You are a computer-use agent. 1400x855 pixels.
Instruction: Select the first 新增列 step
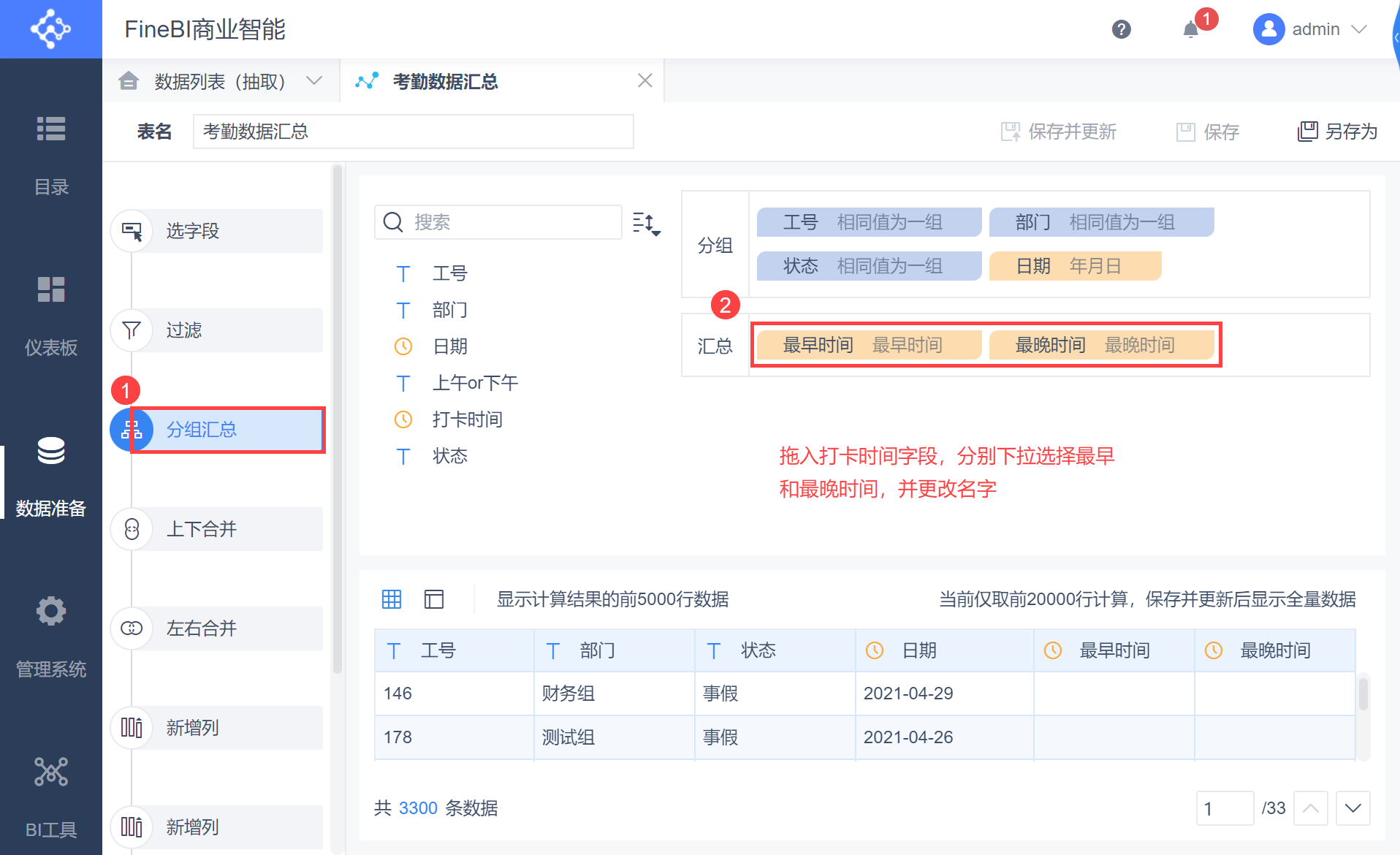click(x=217, y=728)
